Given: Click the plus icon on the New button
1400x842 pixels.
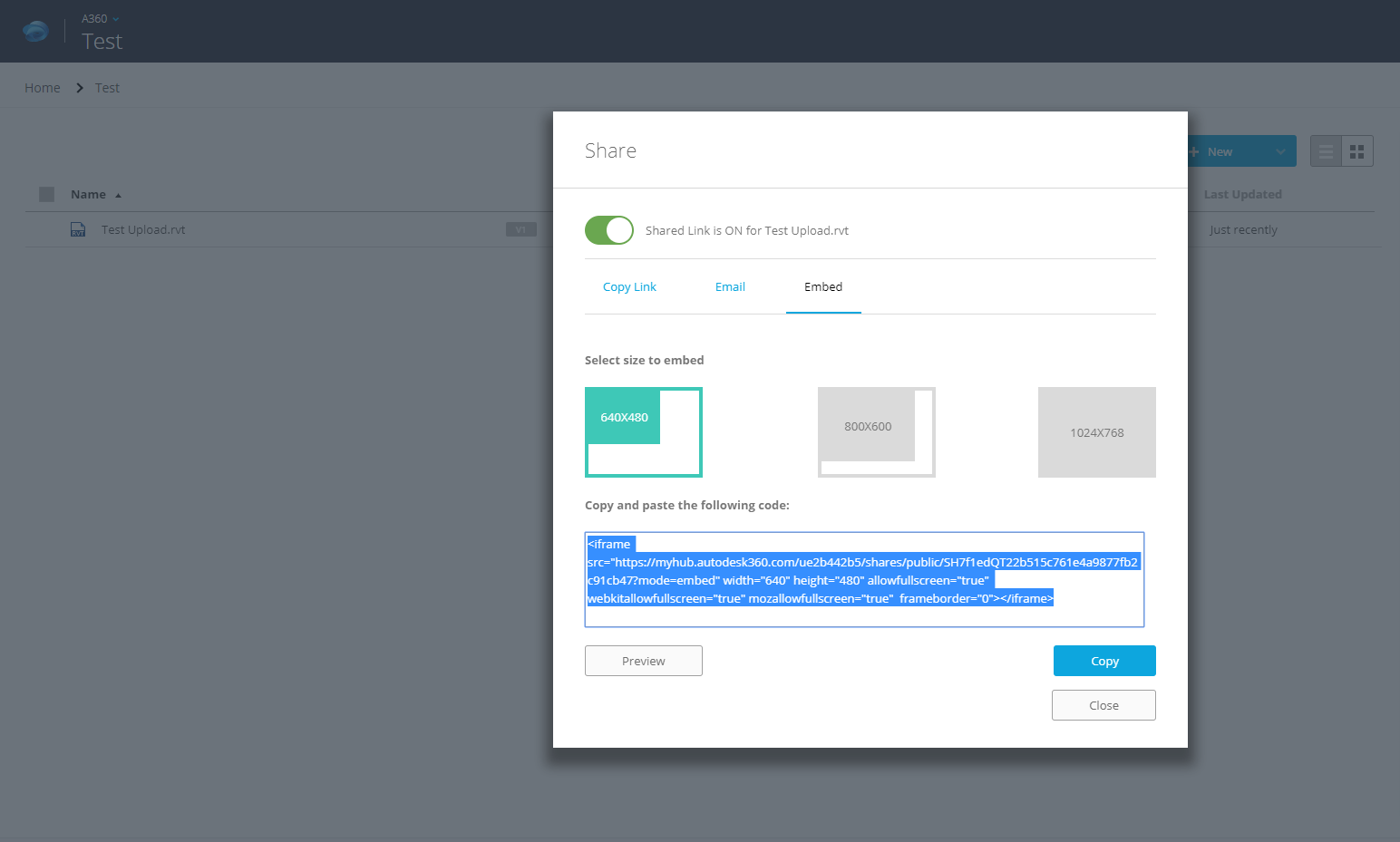Looking at the screenshot, I should click(x=1194, y=150).
